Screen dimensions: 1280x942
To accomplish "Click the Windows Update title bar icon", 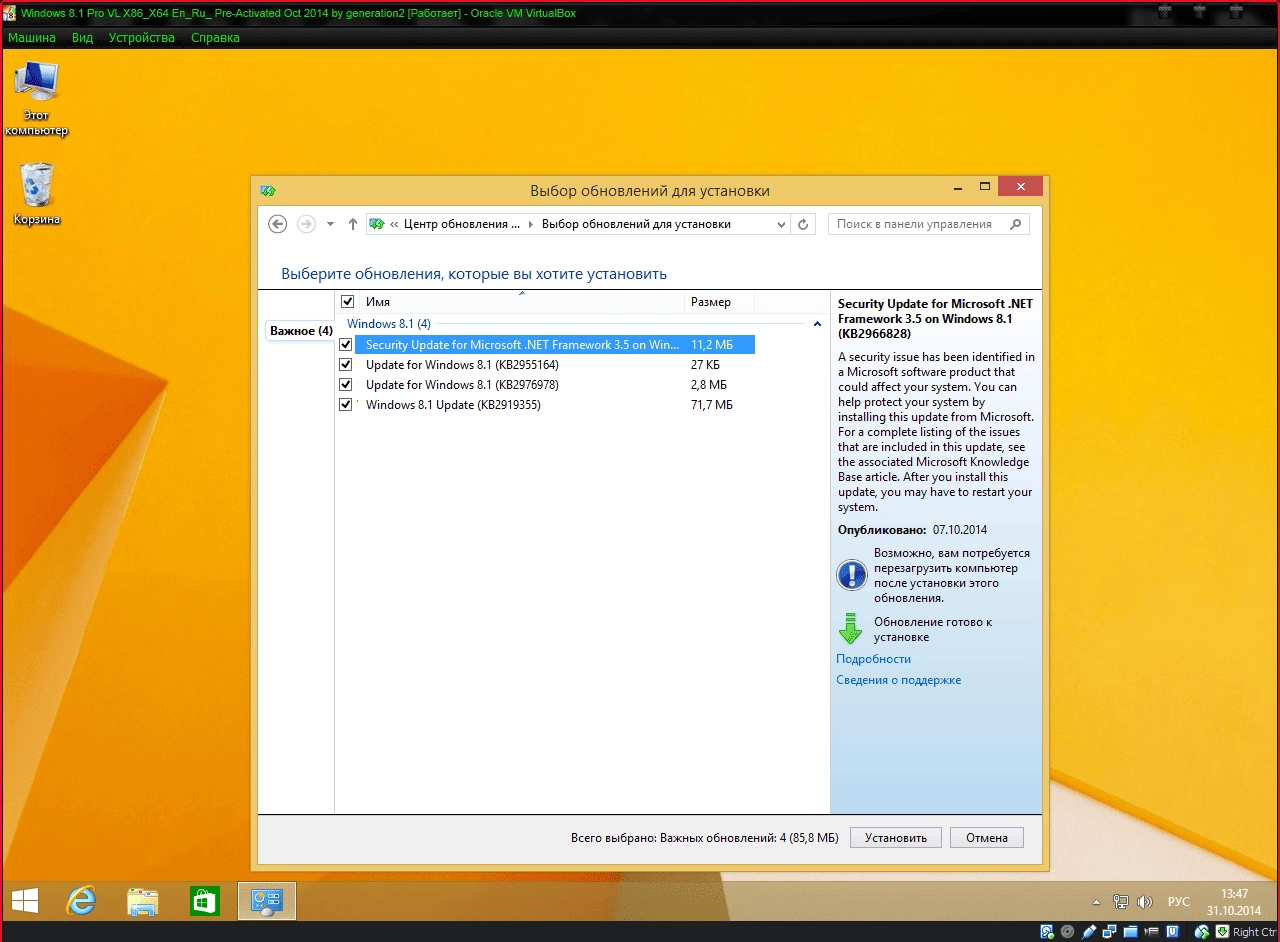I will [x=267, y=190].
